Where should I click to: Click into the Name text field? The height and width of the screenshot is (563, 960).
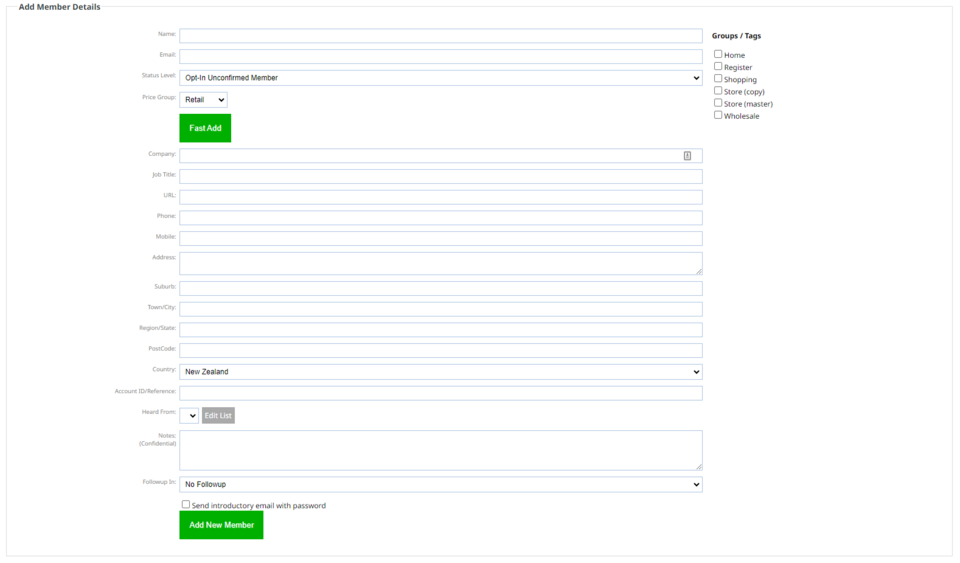pos(440,36)
